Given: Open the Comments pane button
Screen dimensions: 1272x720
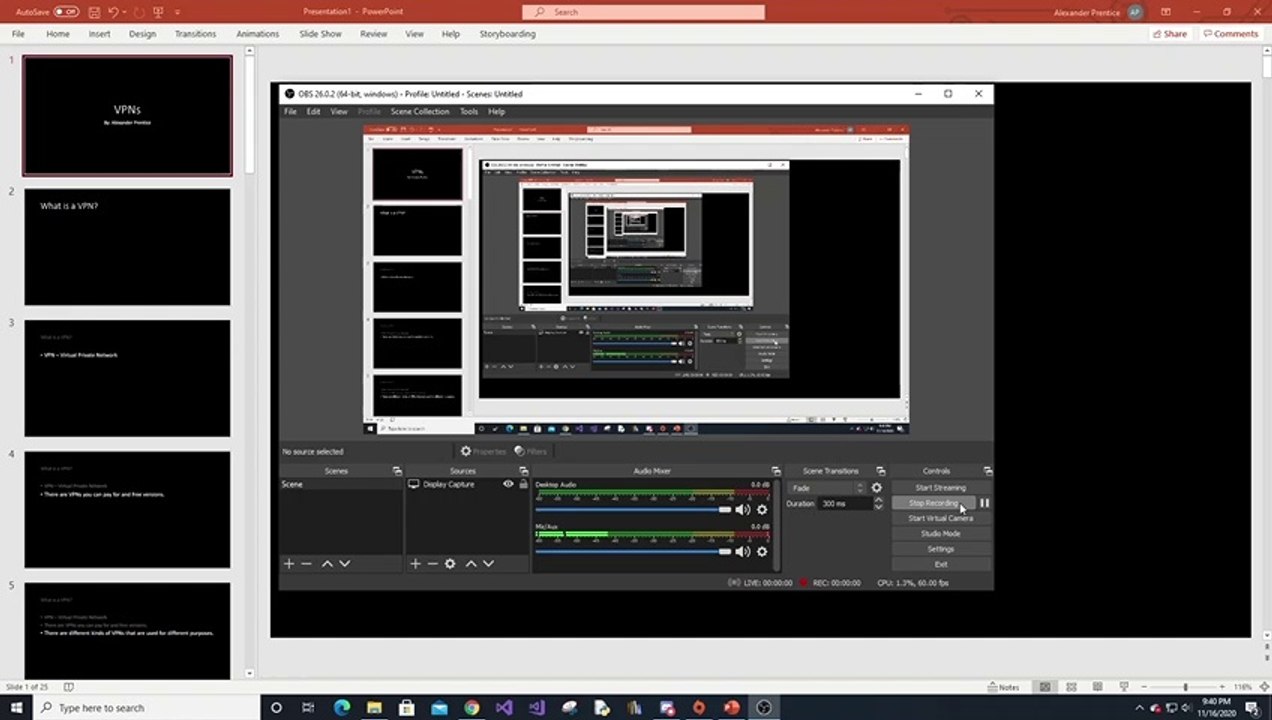Looking at the screenshot, I should [1231, 34].
